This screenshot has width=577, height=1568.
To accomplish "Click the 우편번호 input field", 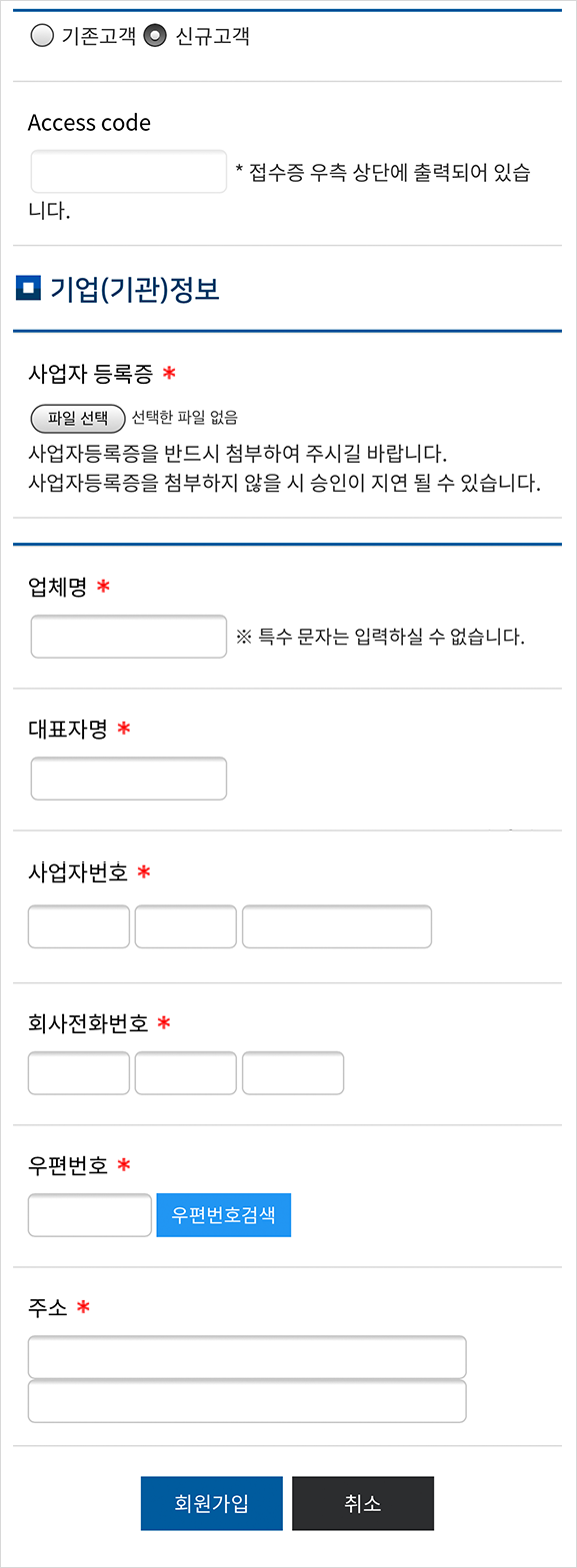I will [x=90, y=1215].
